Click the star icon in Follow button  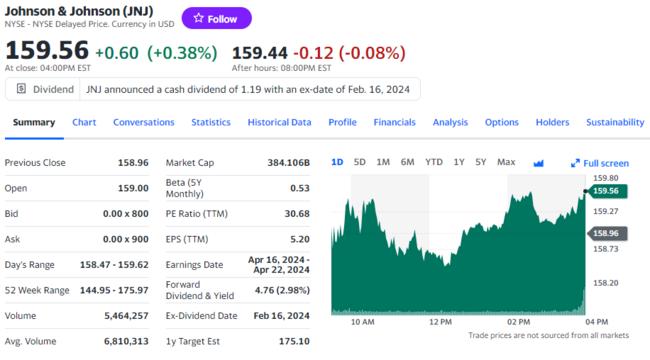[x=199, y=18]
